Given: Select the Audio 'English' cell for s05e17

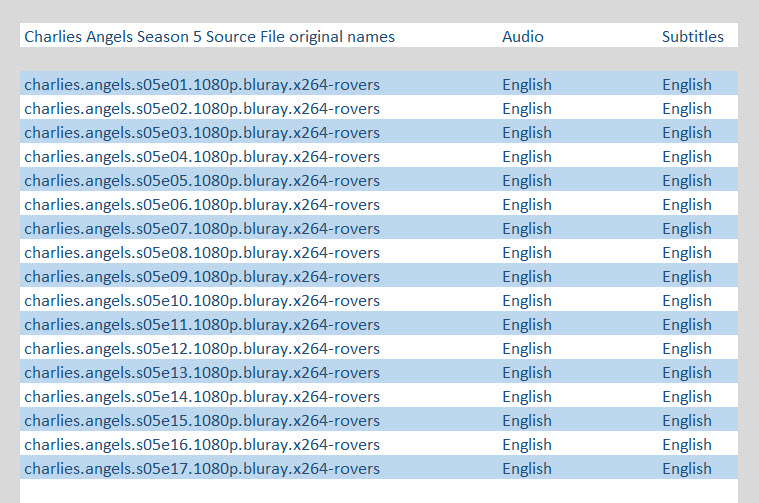Looking at the screenshot, I should click(x=527, y=469).
